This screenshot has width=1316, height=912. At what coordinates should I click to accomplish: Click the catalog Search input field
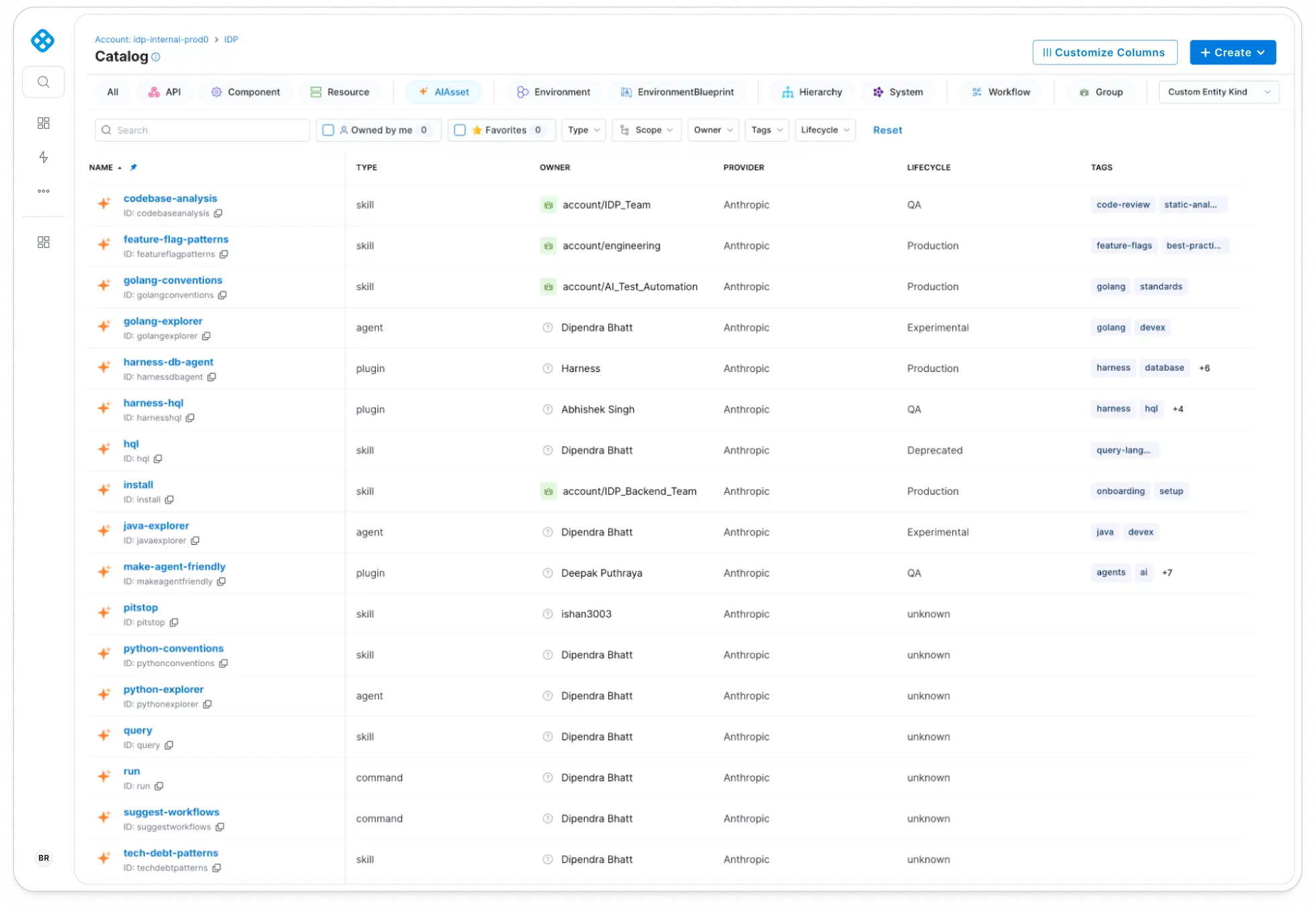click(x=202, y=130)
